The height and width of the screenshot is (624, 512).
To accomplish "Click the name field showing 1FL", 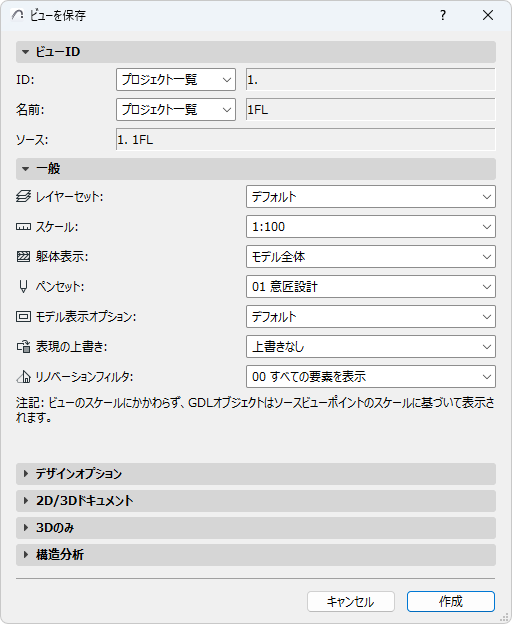I will 371,109.
